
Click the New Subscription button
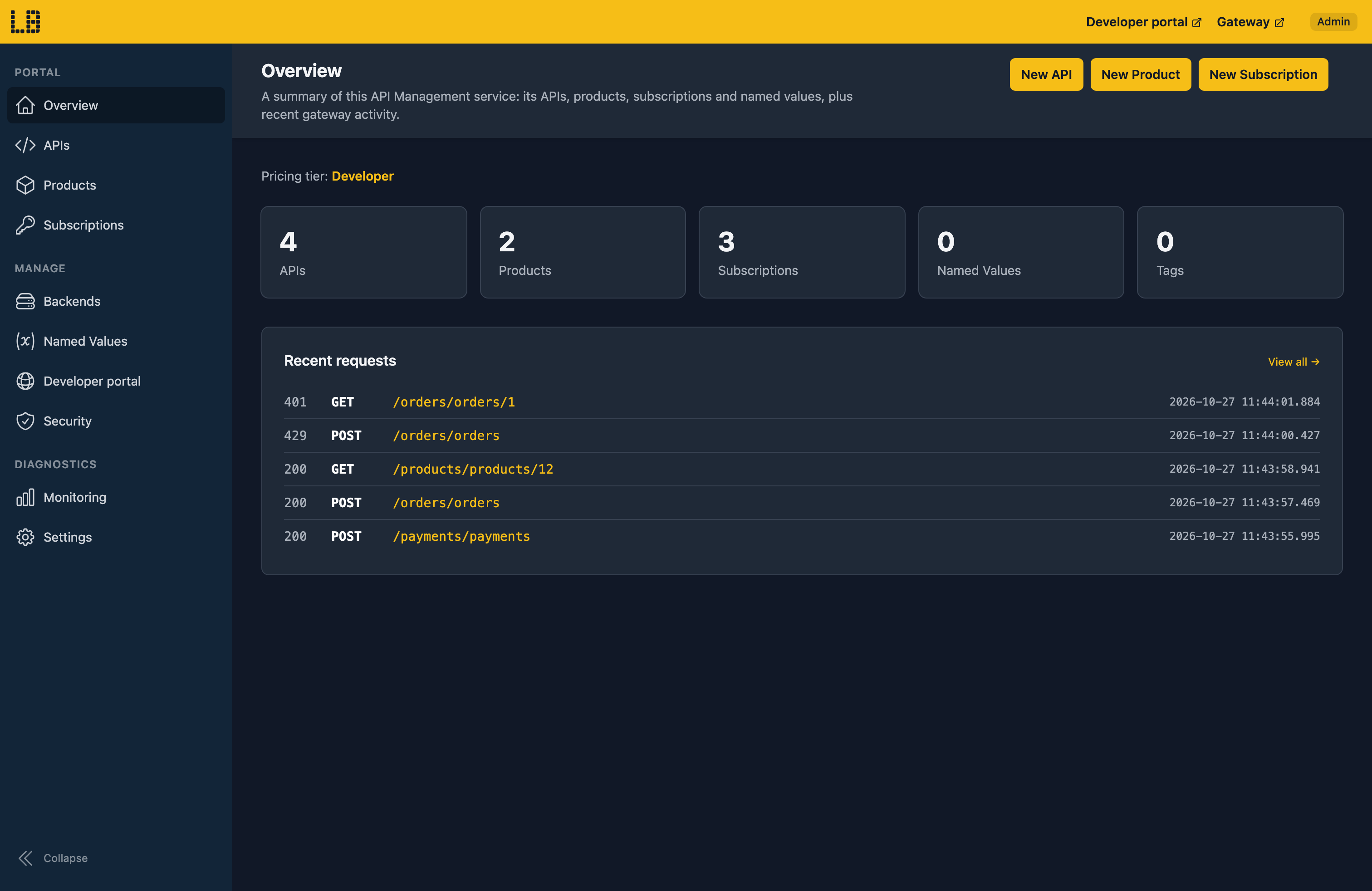pos(1263,74)
